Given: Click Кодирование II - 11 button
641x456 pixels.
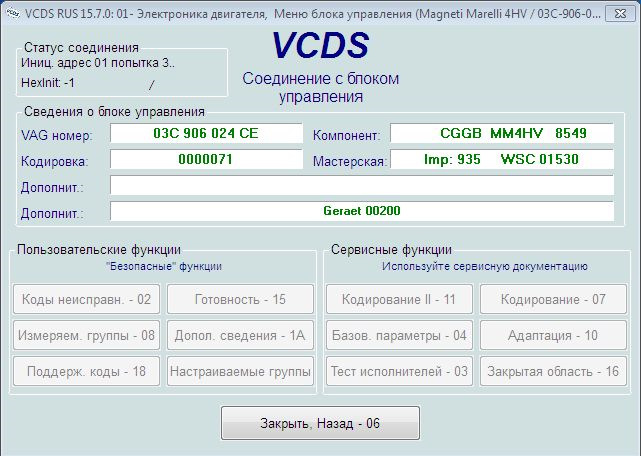Looking at the screenshot, I should [399, 299].
